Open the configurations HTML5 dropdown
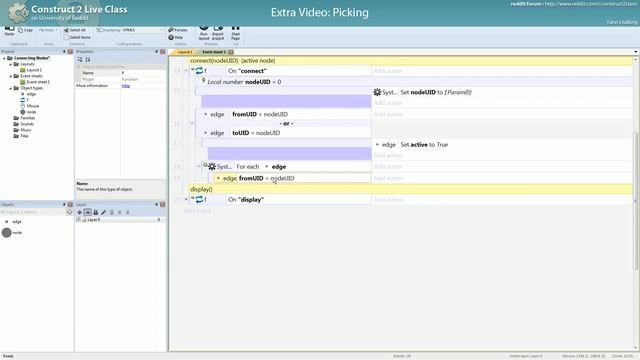The height and width of the screenshot is (360, 640). [x=143, y=30]
